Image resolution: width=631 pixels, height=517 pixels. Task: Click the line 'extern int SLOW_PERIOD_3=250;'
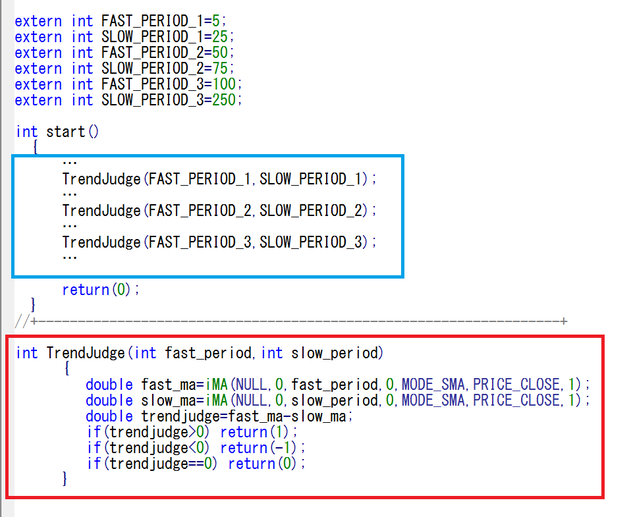(x=128, y=100)
